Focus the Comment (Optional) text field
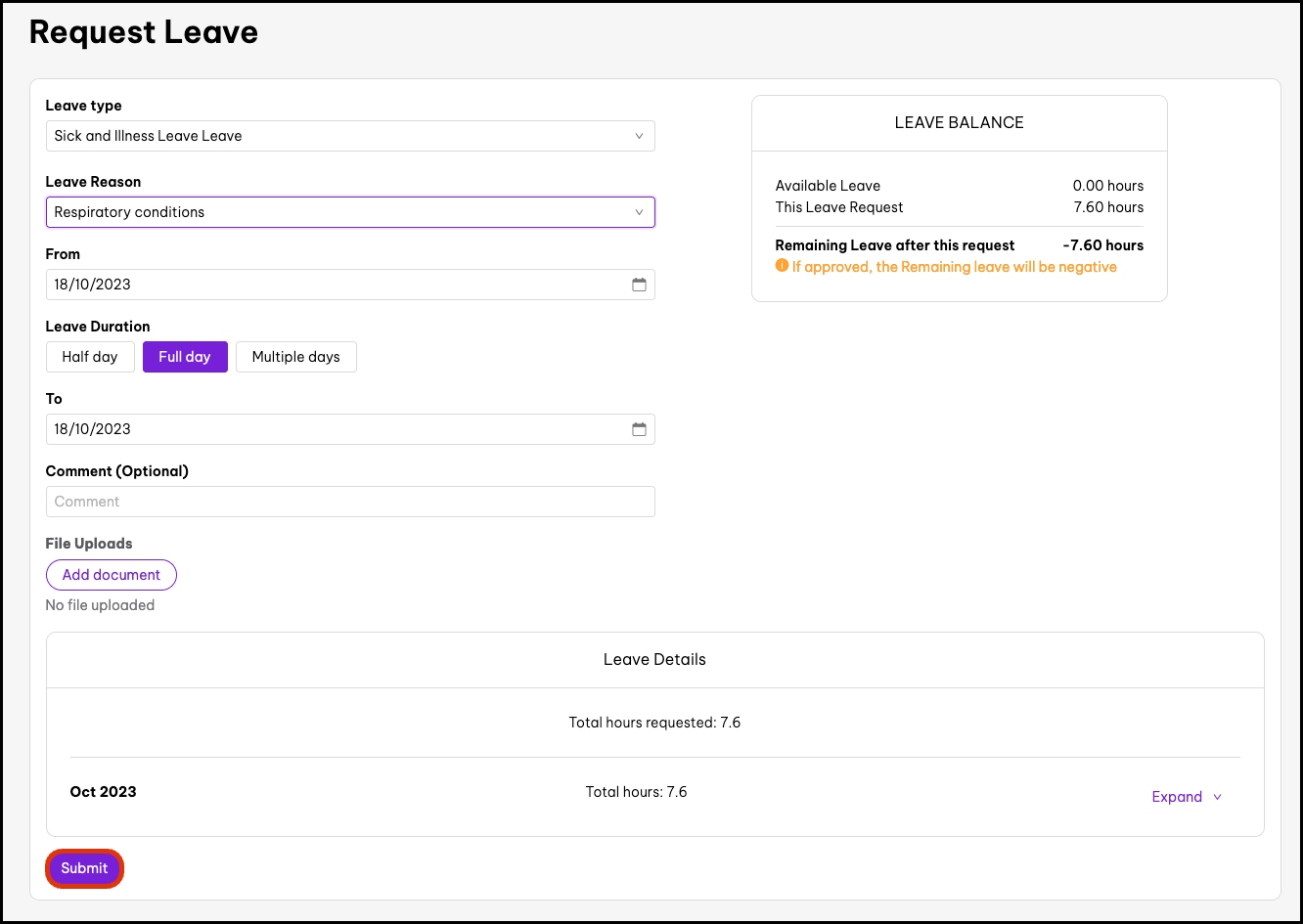Screen dimensions: 1303x924 (x=349, y=502)
